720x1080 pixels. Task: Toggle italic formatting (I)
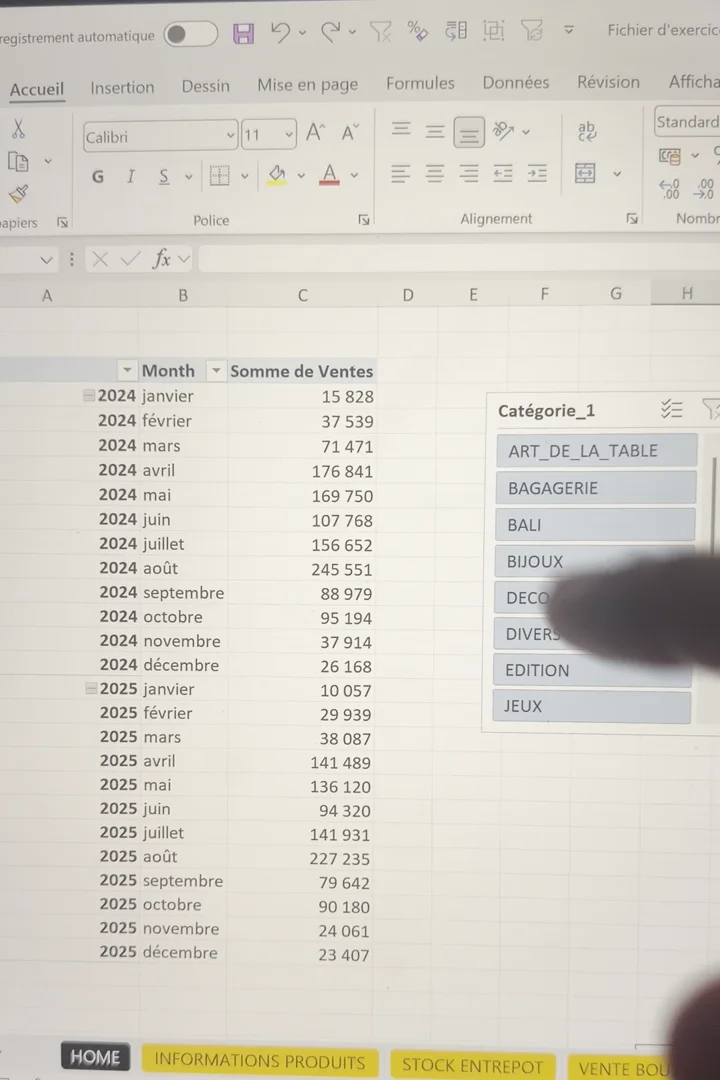pos(131,177)
